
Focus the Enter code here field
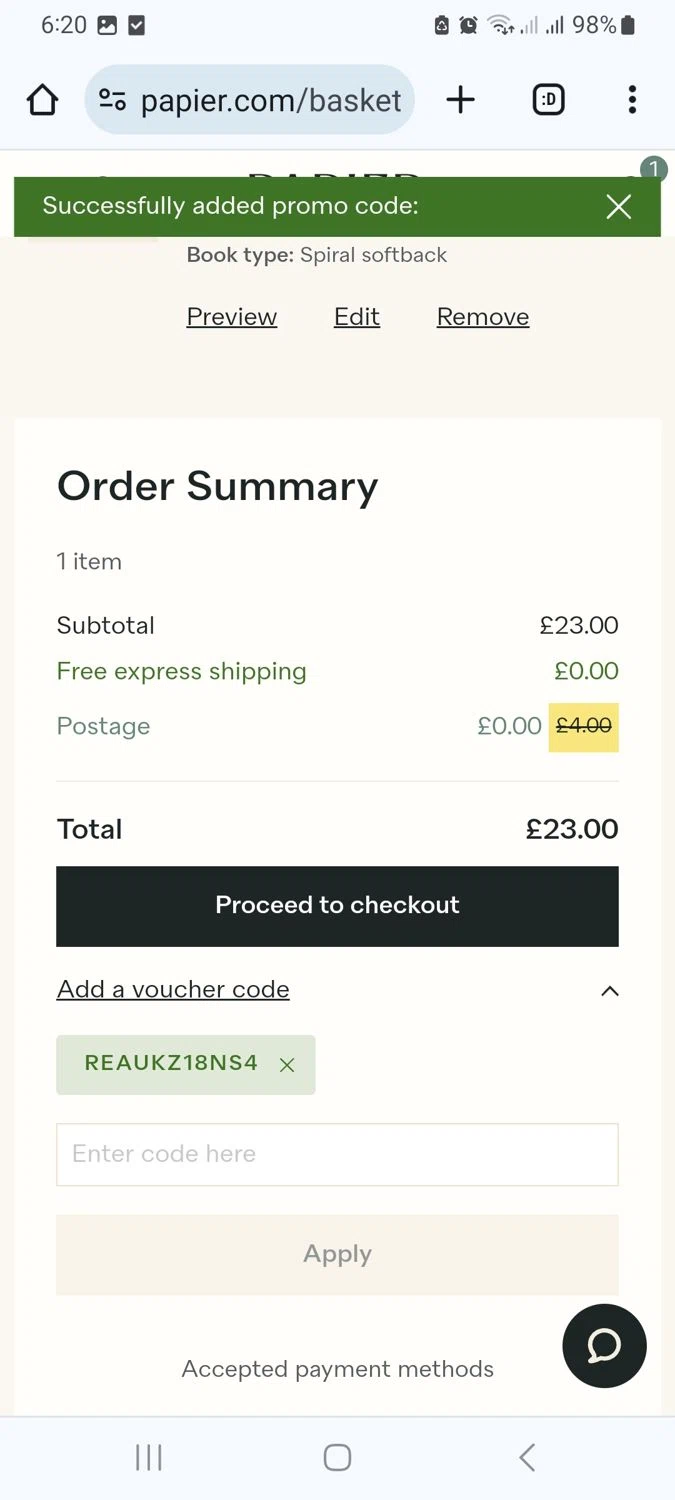(337, 1154)
